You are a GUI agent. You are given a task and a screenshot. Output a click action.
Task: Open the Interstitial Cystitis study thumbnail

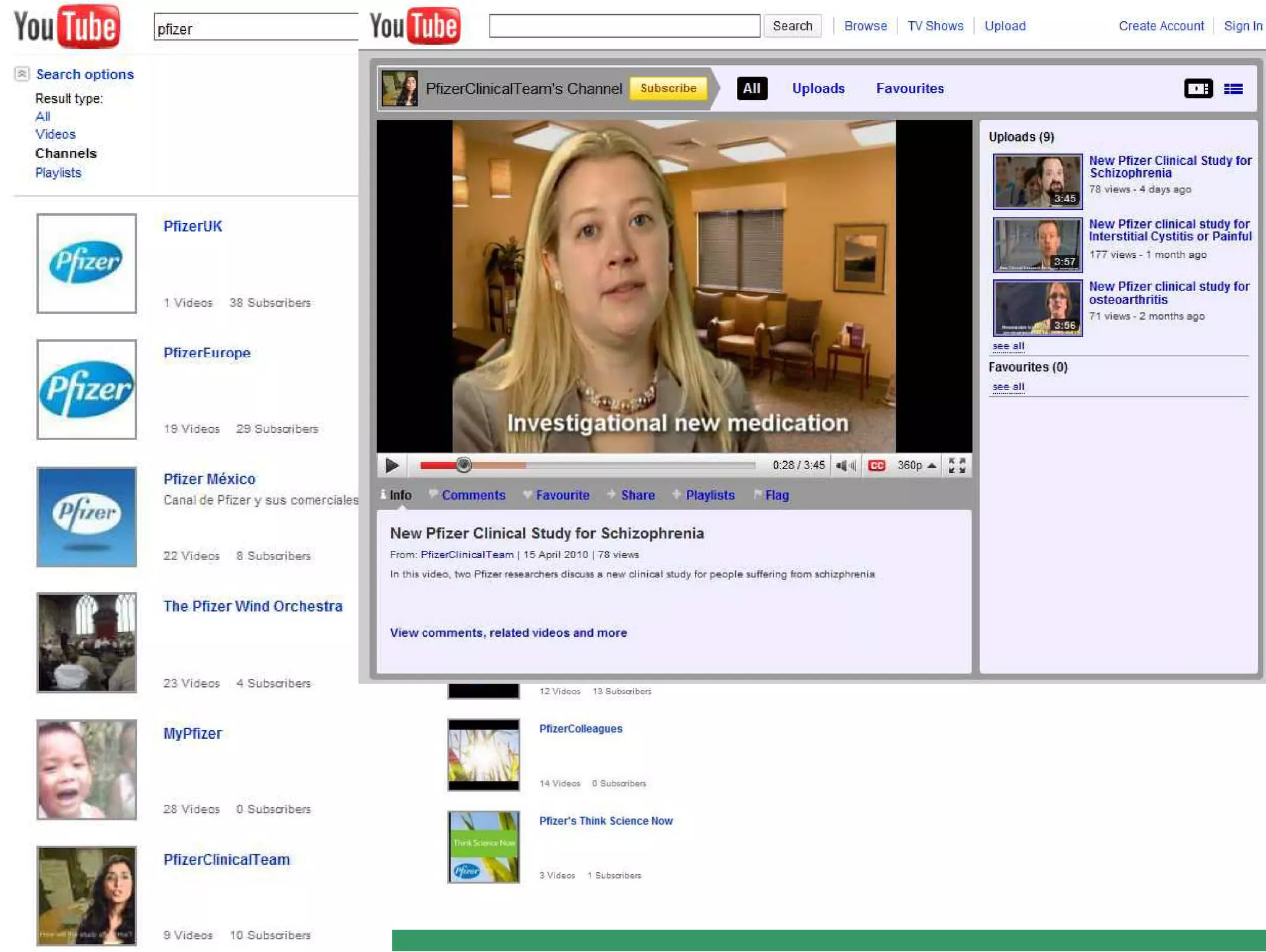[x=1037, y=245]
